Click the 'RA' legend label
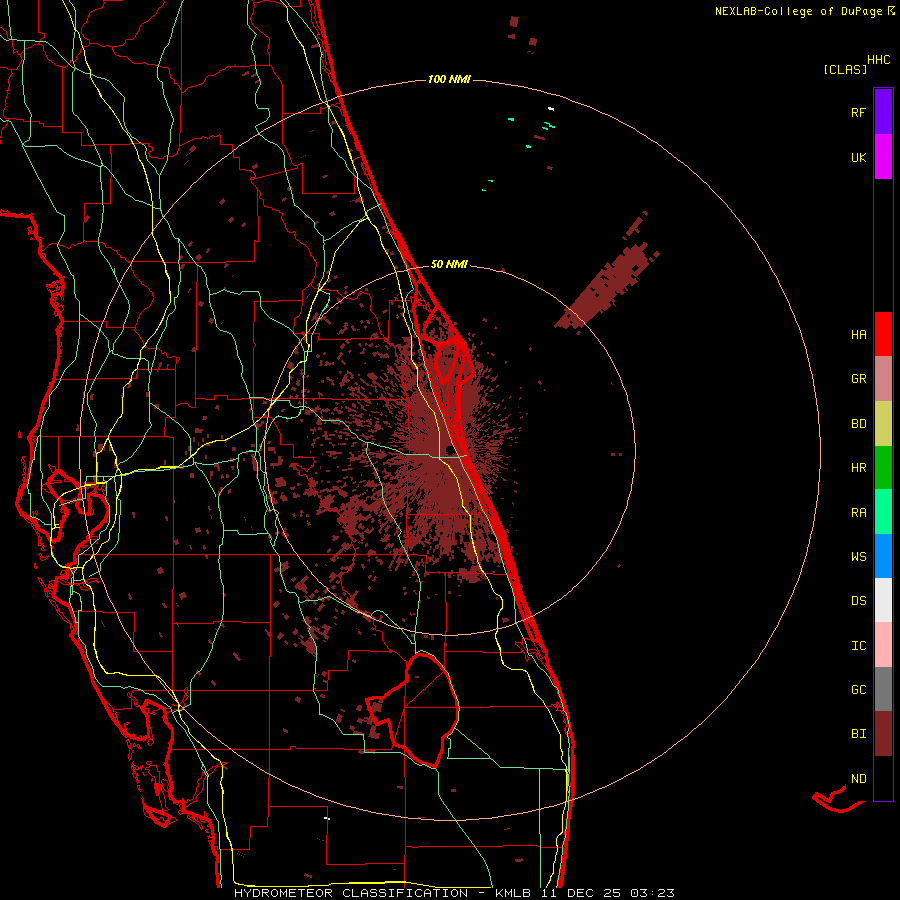Viewport: 900px width, 900px height. pyautogui.click(x=858, y=513)
